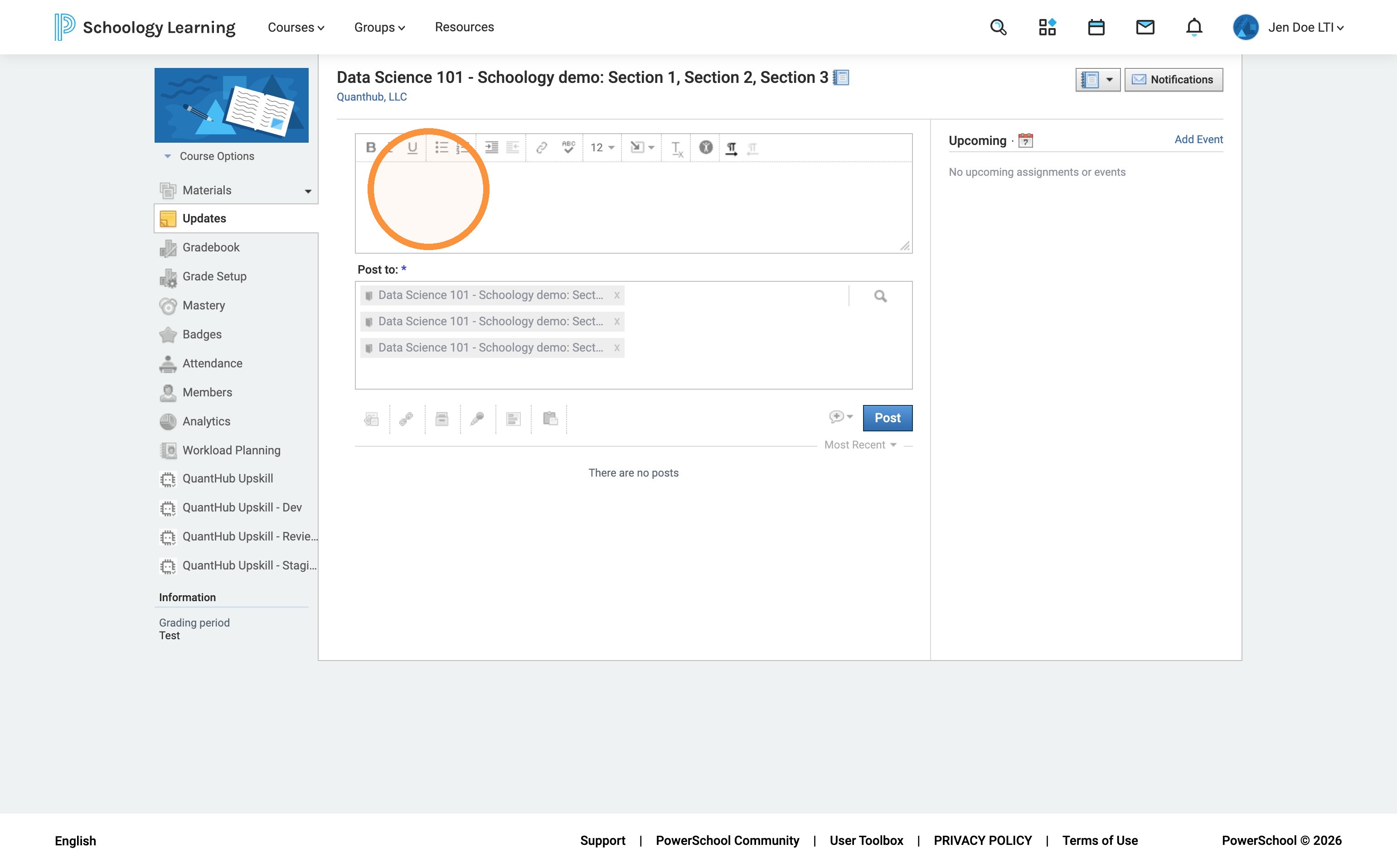
Task: Launch the QuantHub Upskill app
Action: (x=228, y=479)
